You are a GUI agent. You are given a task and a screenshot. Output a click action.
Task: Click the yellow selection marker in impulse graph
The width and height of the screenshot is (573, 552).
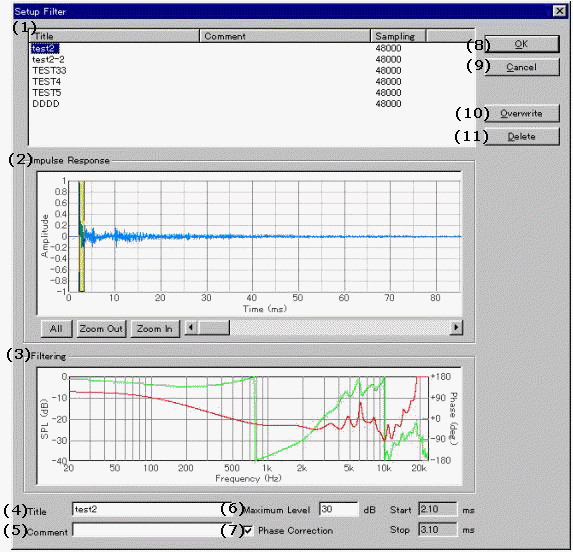coord(82,236)
